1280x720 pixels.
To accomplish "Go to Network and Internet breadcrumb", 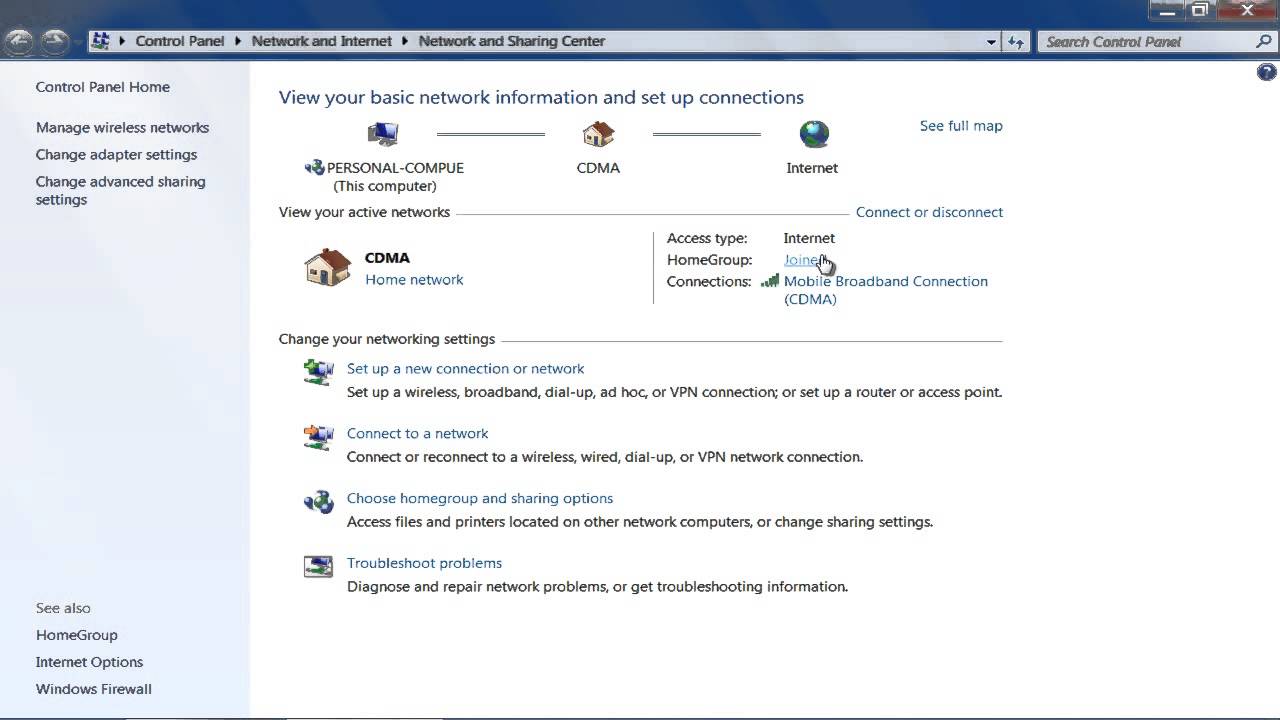I will pyautogui.click(x=322, y=41).
